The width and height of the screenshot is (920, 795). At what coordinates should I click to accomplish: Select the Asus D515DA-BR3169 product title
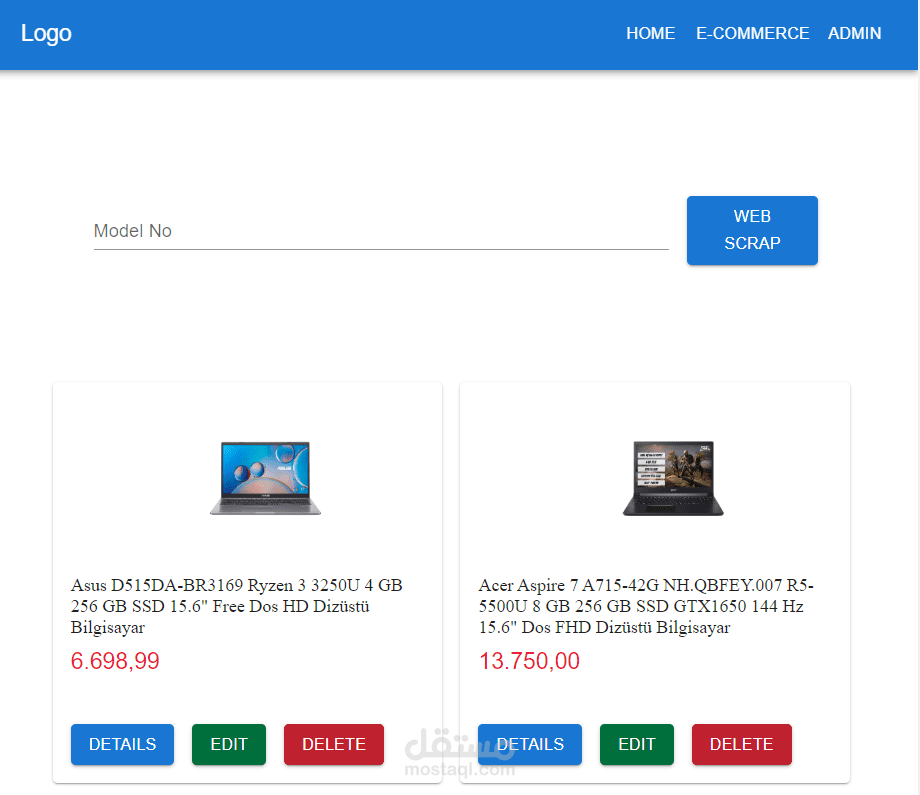point(236,606)
